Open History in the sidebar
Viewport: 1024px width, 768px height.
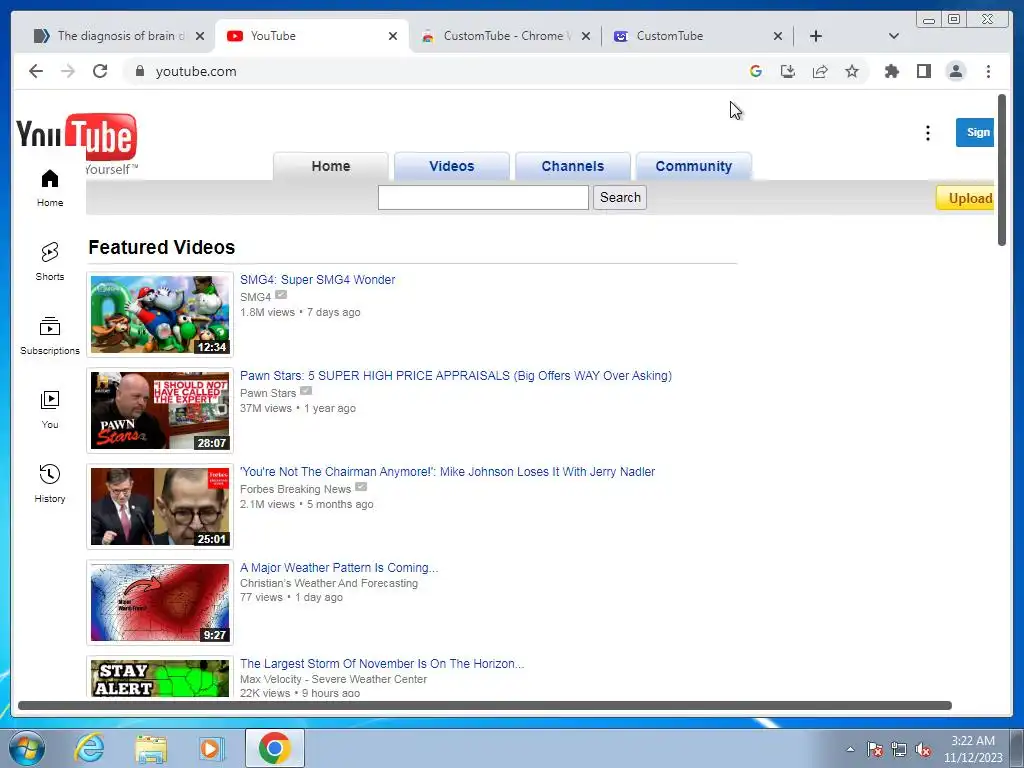tap(50, 483)
